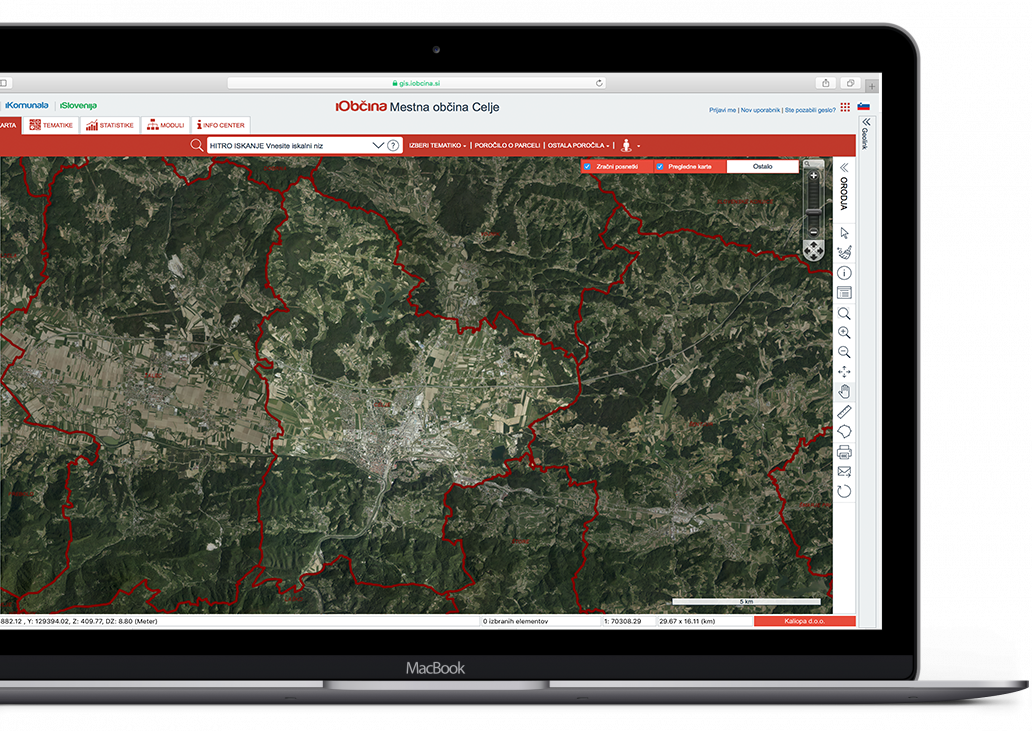
Task: Uncheck the Zračni posnetki layer checkbox
Action: pos(587,167)
